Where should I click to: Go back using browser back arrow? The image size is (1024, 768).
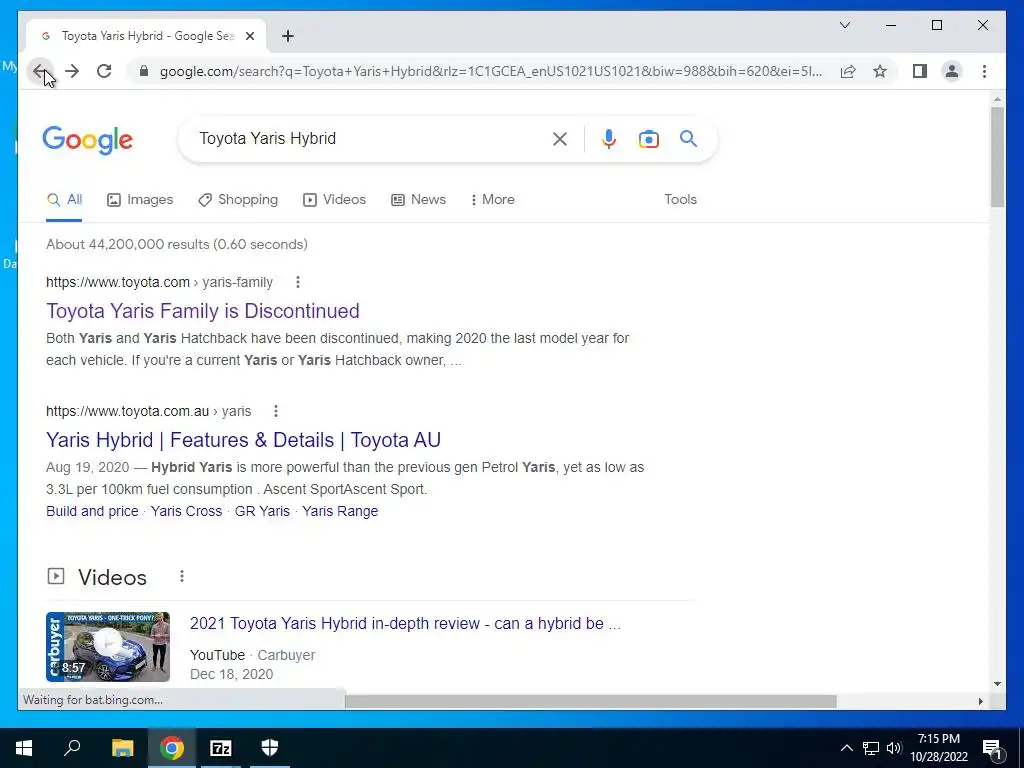tap(40, 71)
